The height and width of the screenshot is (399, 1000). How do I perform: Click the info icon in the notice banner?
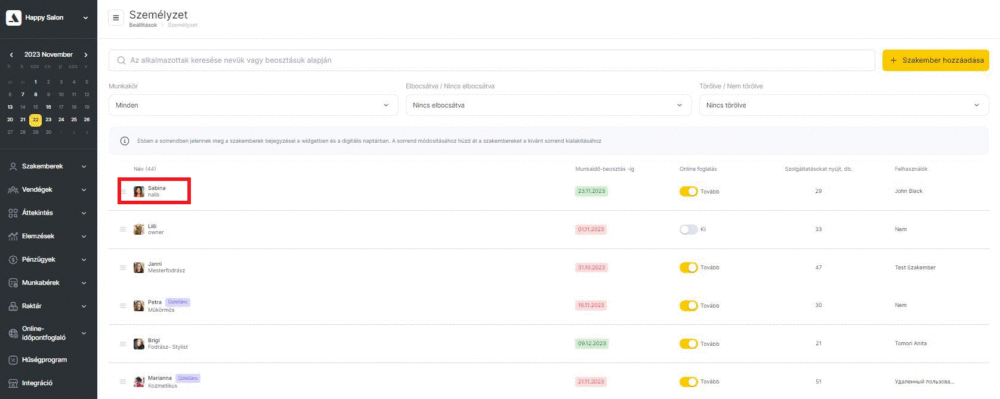124,140
